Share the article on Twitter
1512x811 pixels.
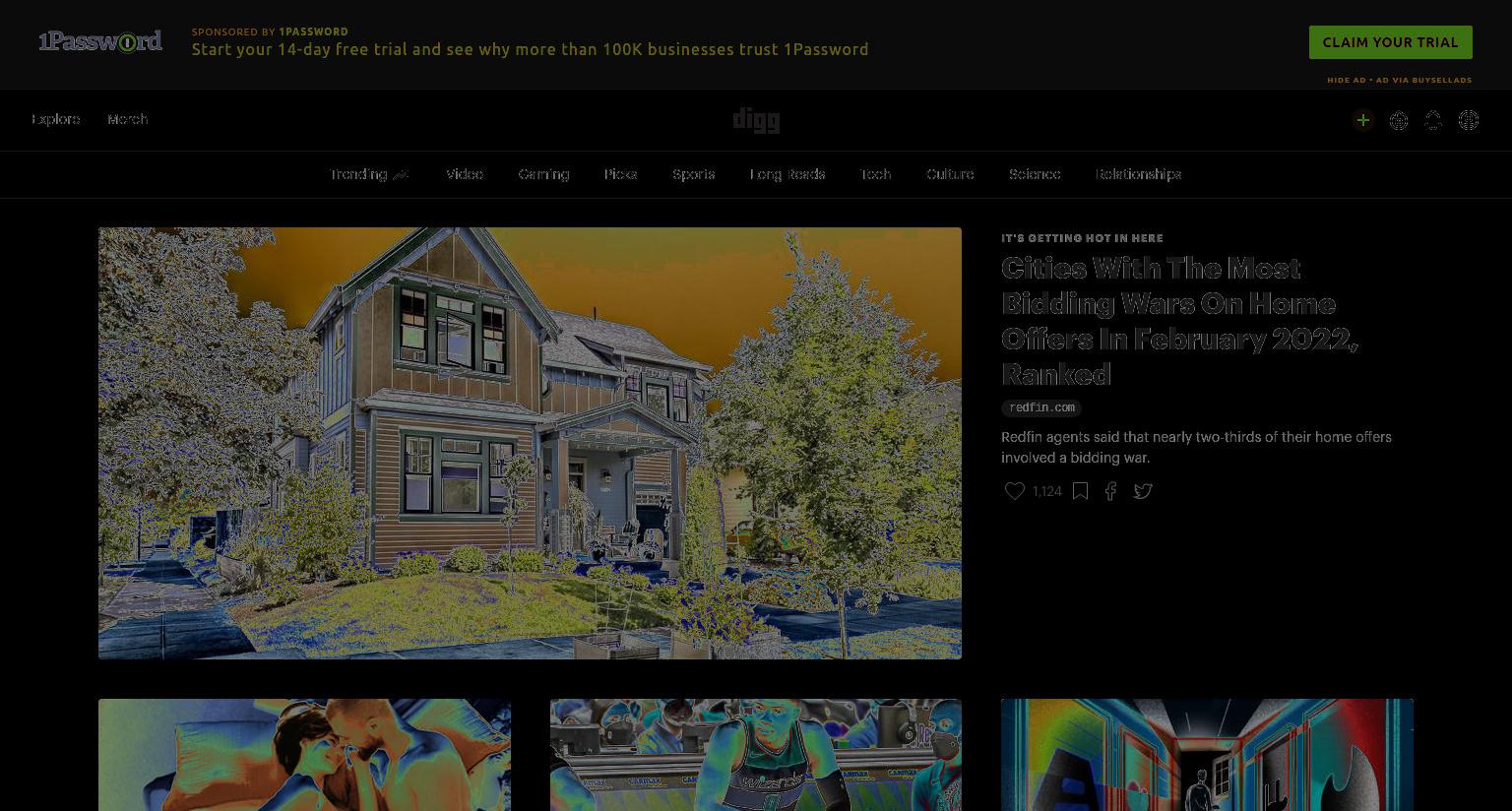tap(1143, 490)
